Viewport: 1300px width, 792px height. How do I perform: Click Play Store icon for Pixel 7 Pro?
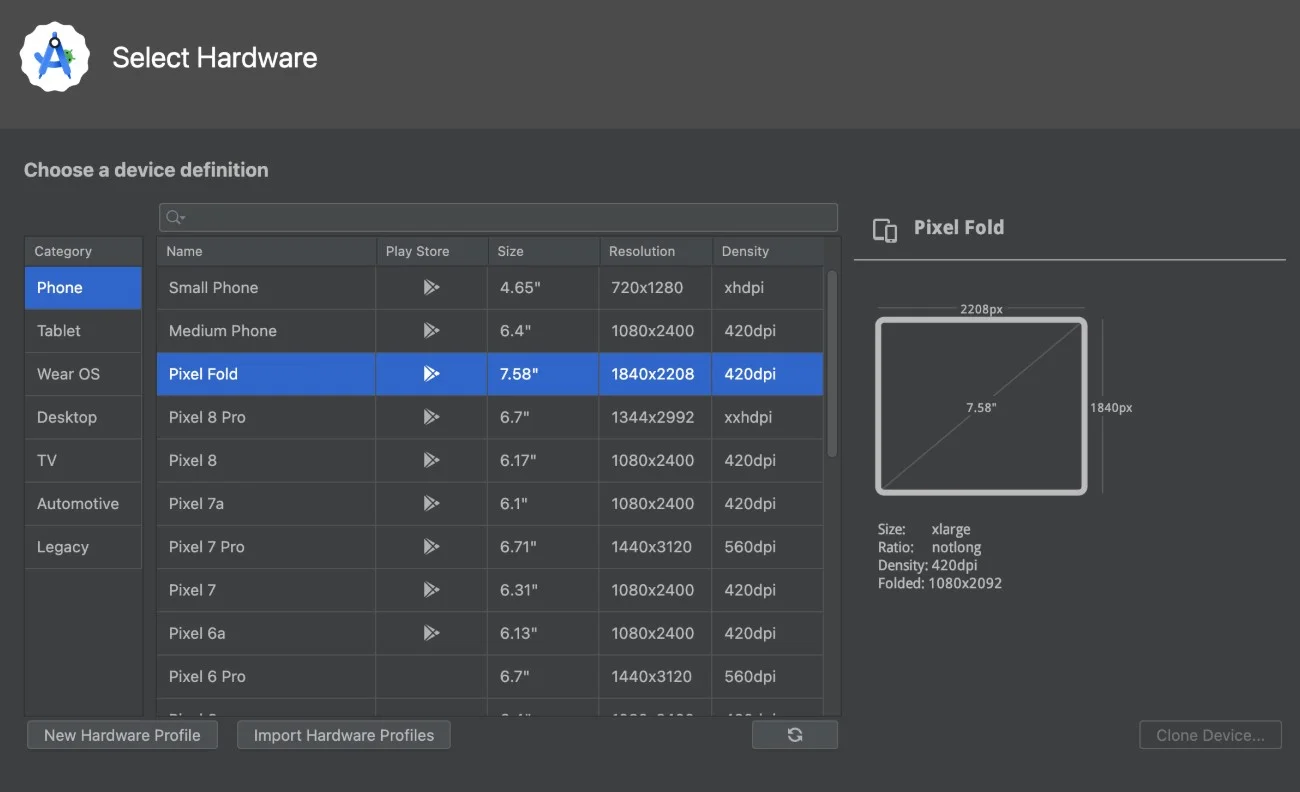(431, 546)
